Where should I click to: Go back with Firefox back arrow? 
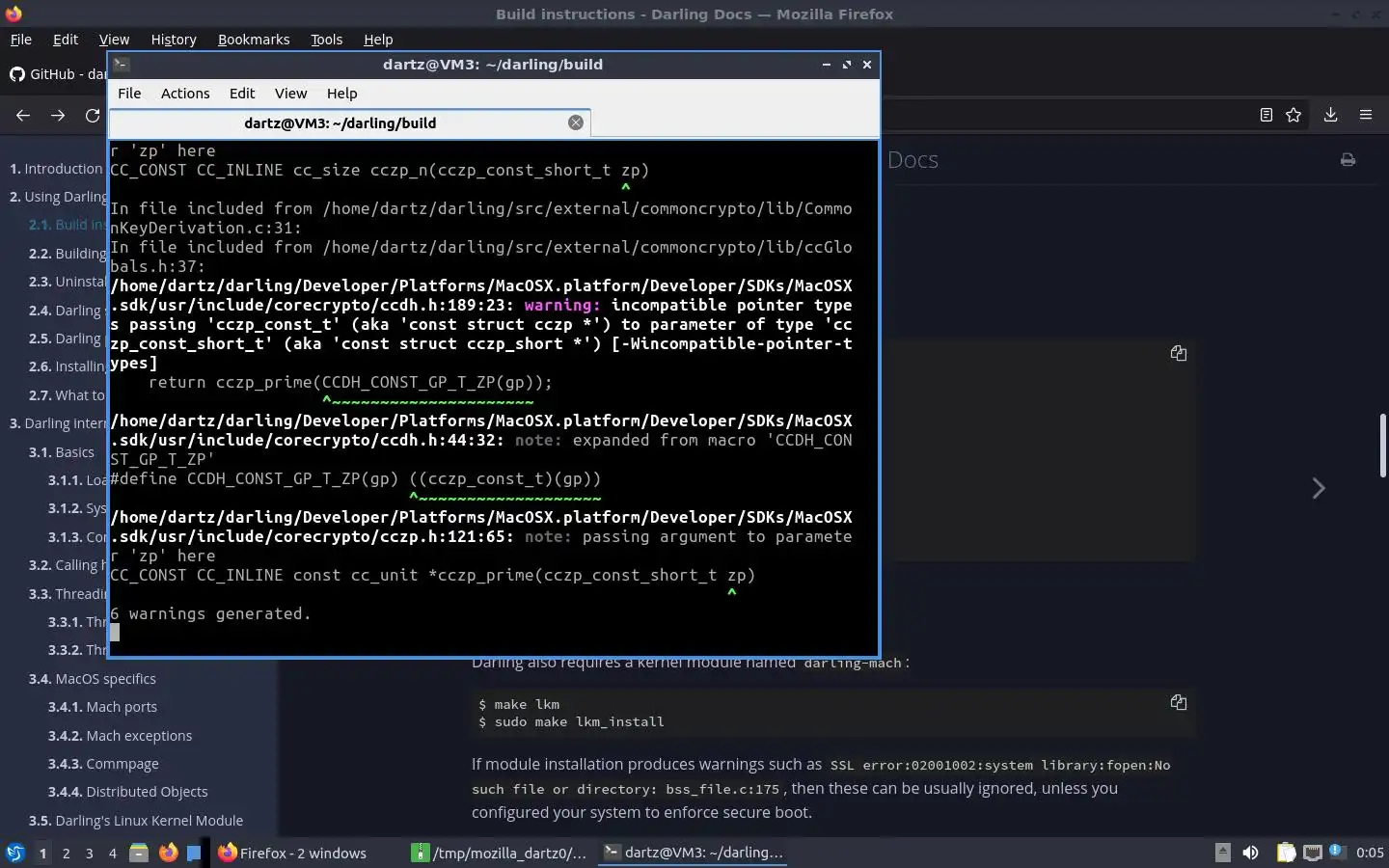coord(23,116)
